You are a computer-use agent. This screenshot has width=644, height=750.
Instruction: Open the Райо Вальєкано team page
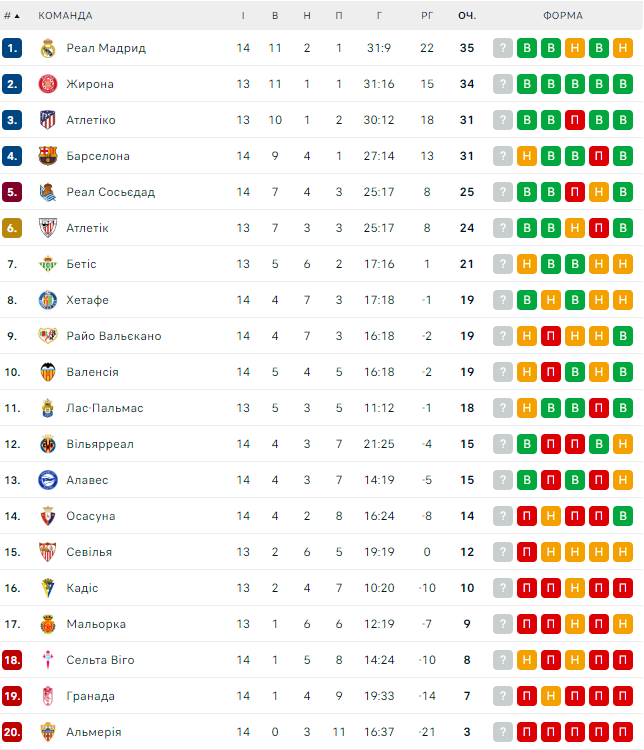click(113, 336)
